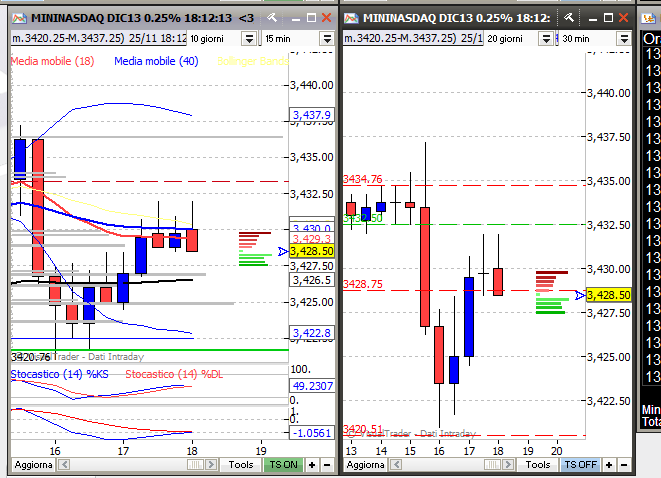Toggle TS ON in left chart
Image resolution: width=661 pixels, height=478 pixels.
284,465
